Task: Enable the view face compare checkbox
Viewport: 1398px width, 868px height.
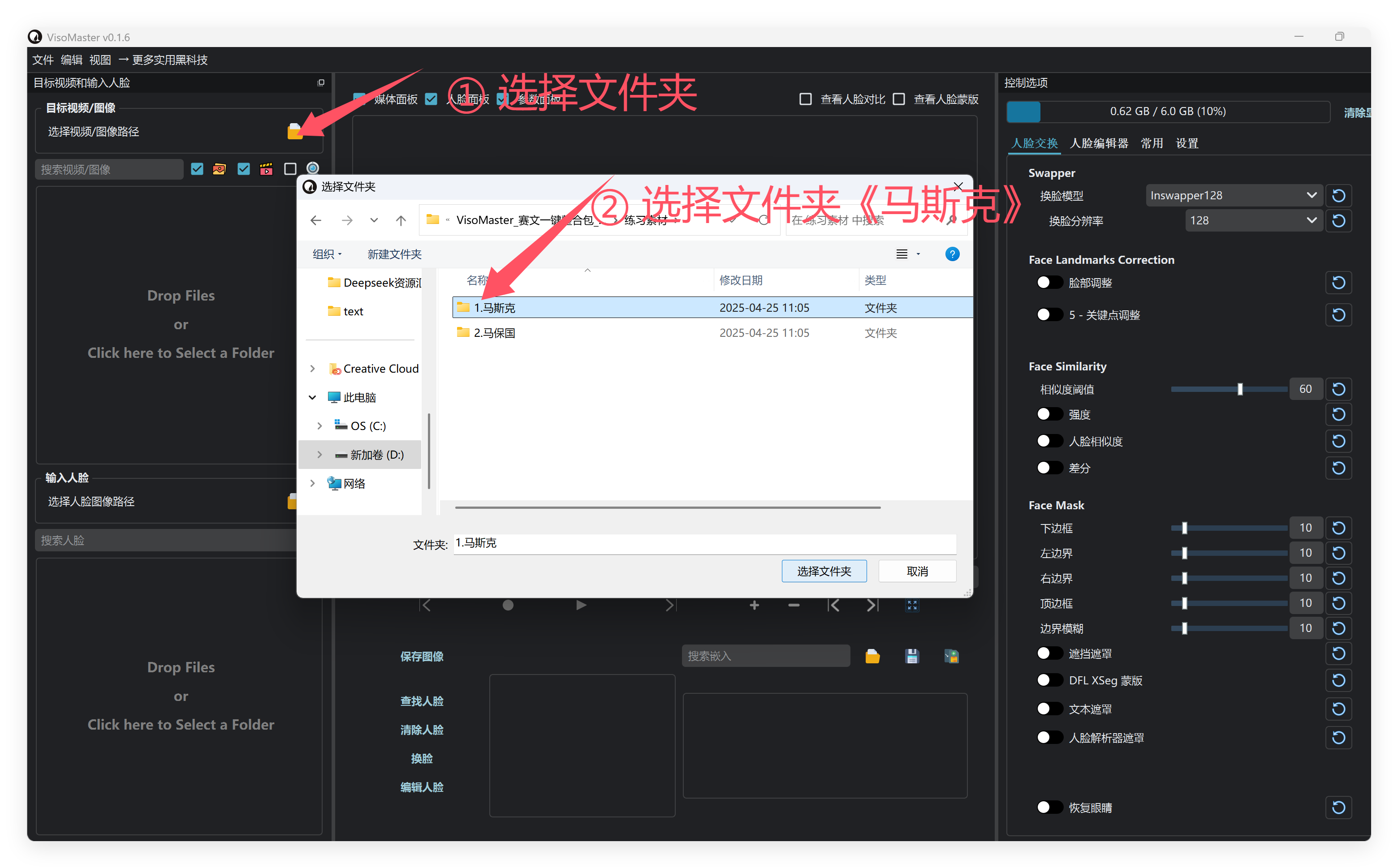Action: tap(805, 99)
